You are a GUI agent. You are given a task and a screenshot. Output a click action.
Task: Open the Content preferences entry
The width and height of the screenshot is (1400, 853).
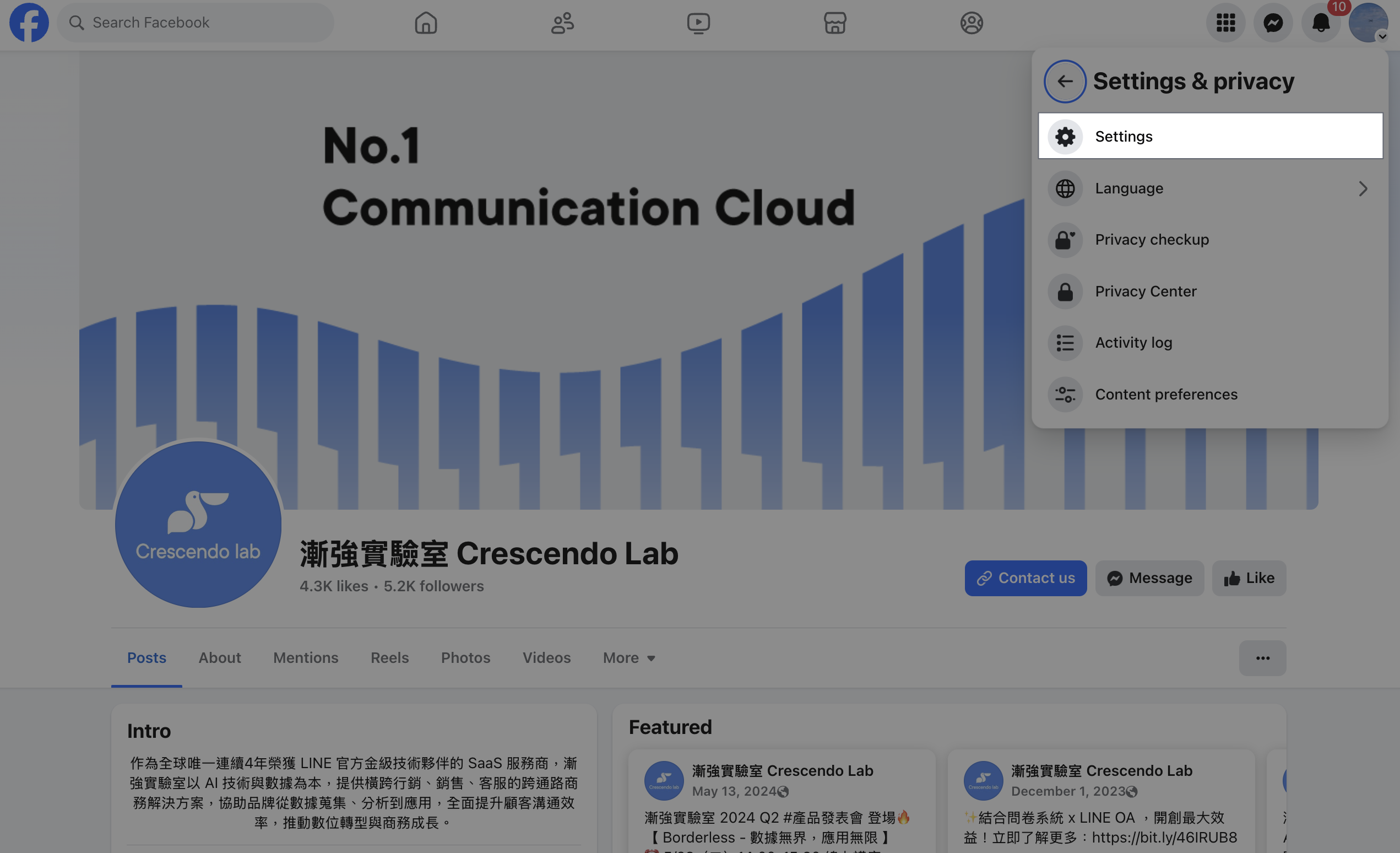point(1210,395)
